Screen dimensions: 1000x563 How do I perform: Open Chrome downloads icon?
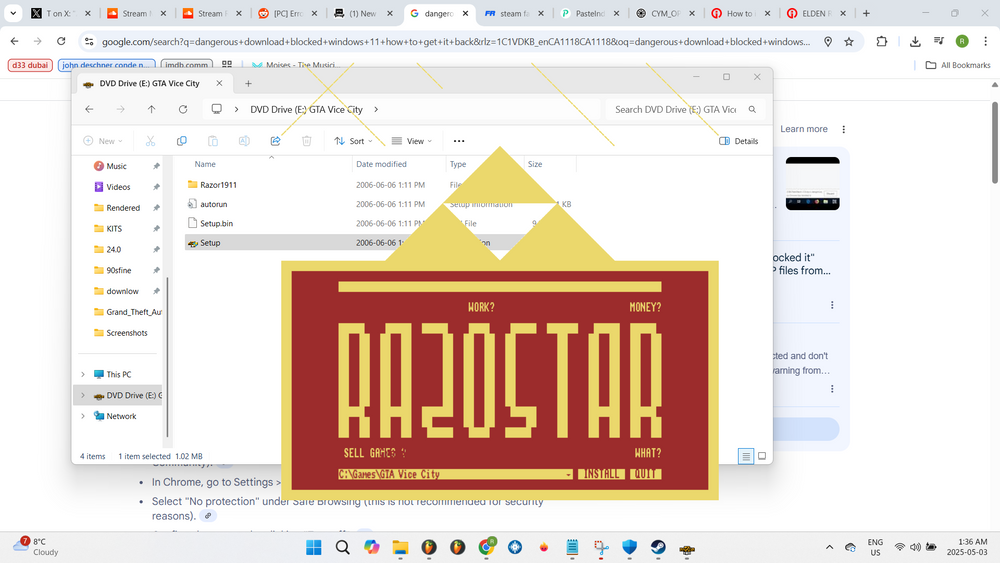click(x=915, y=41)
